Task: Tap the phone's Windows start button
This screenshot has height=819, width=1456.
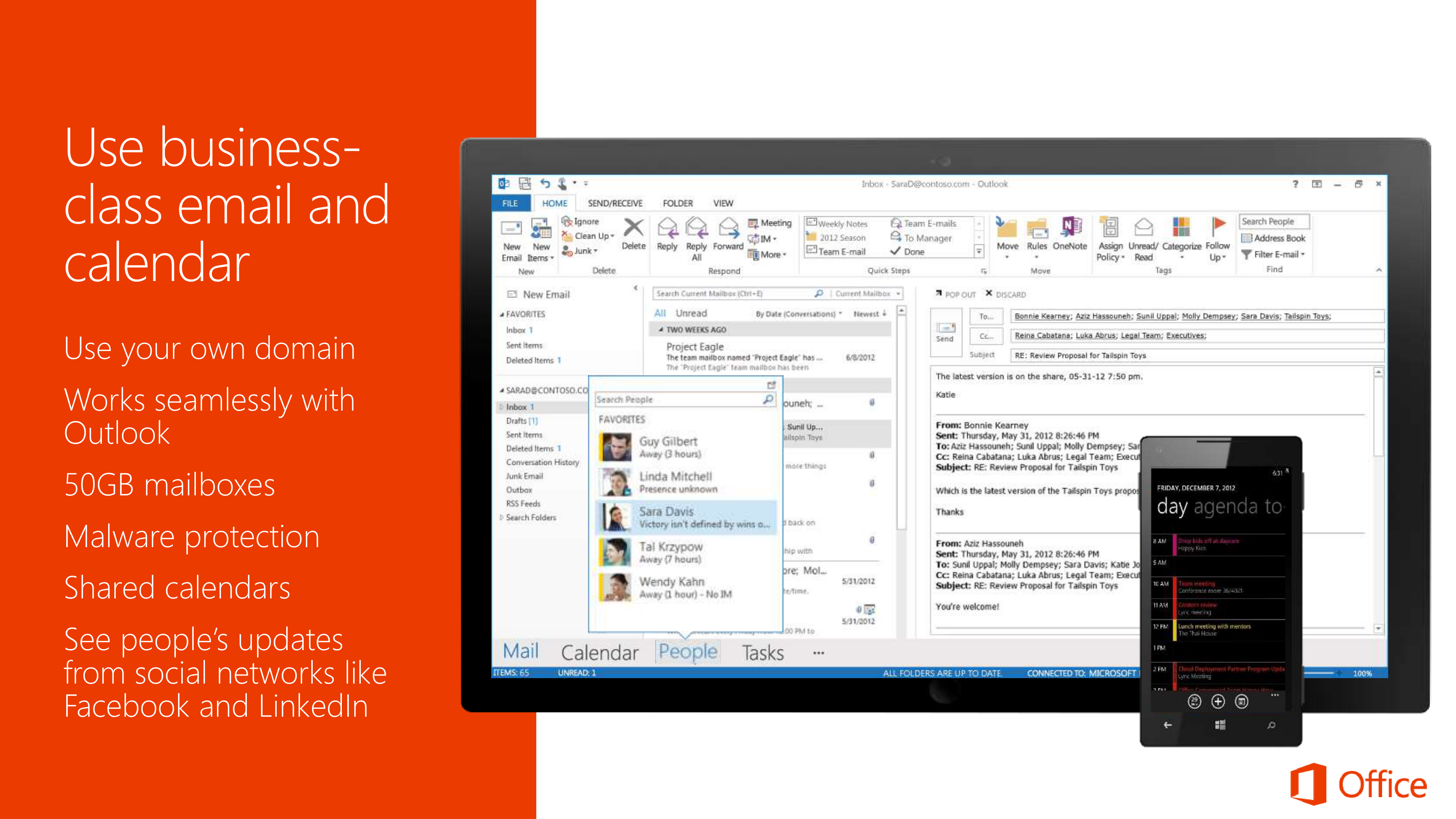Action: (x=1220, y=725)
